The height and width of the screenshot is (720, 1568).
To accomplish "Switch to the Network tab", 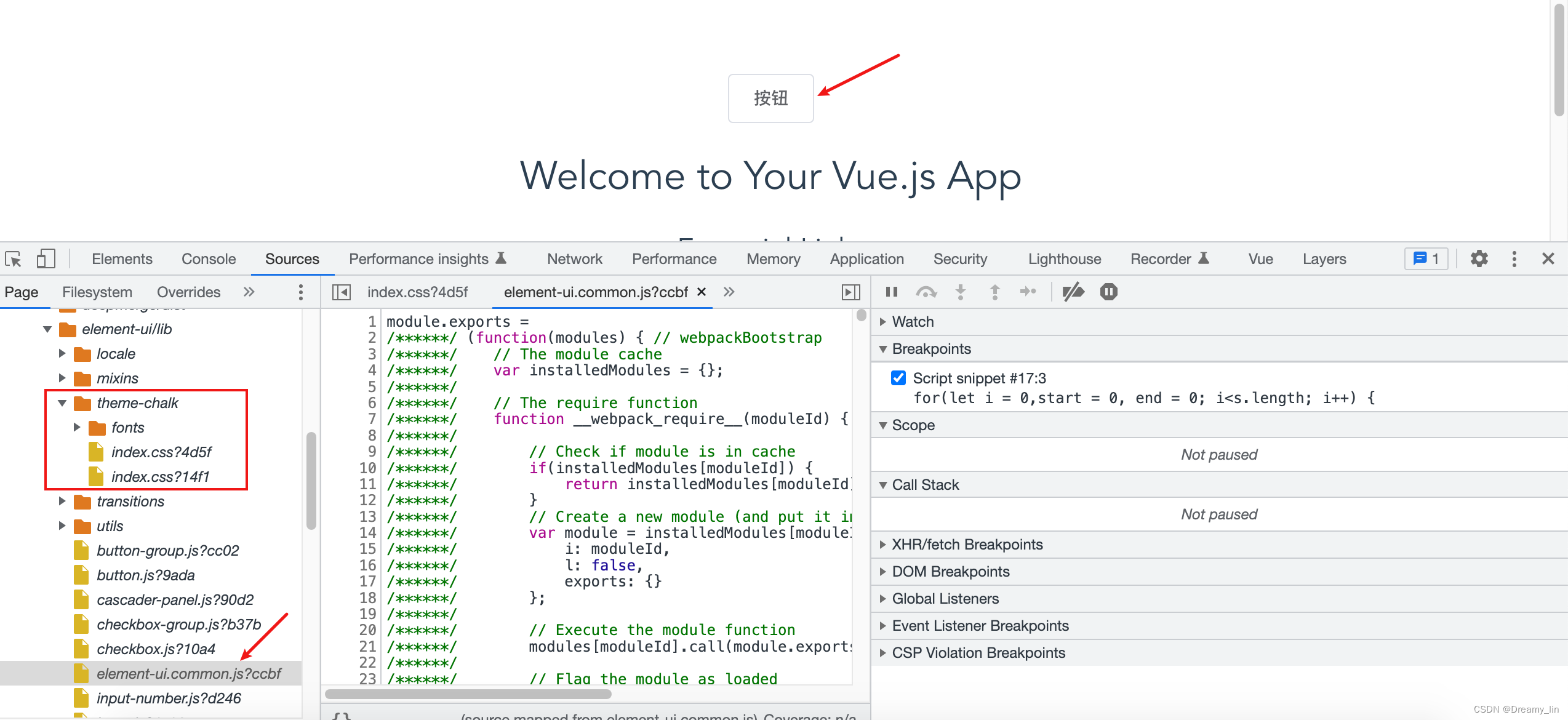I will (x=574, y=259).
